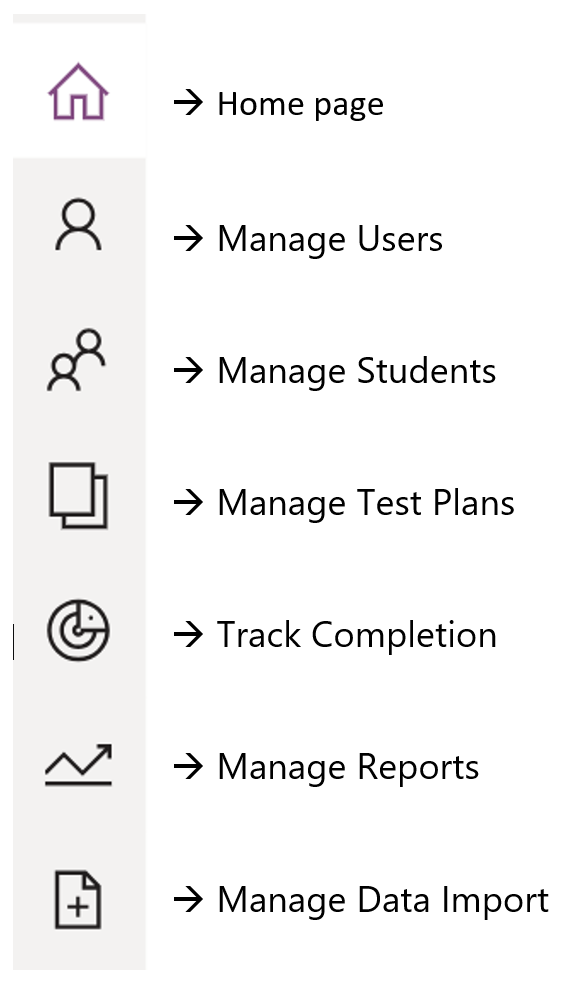Image resolution: width=585 pixels, height=983 pixels.
Task: Open the two-person Manage Students icon
Action: click(x=76, y=360)
